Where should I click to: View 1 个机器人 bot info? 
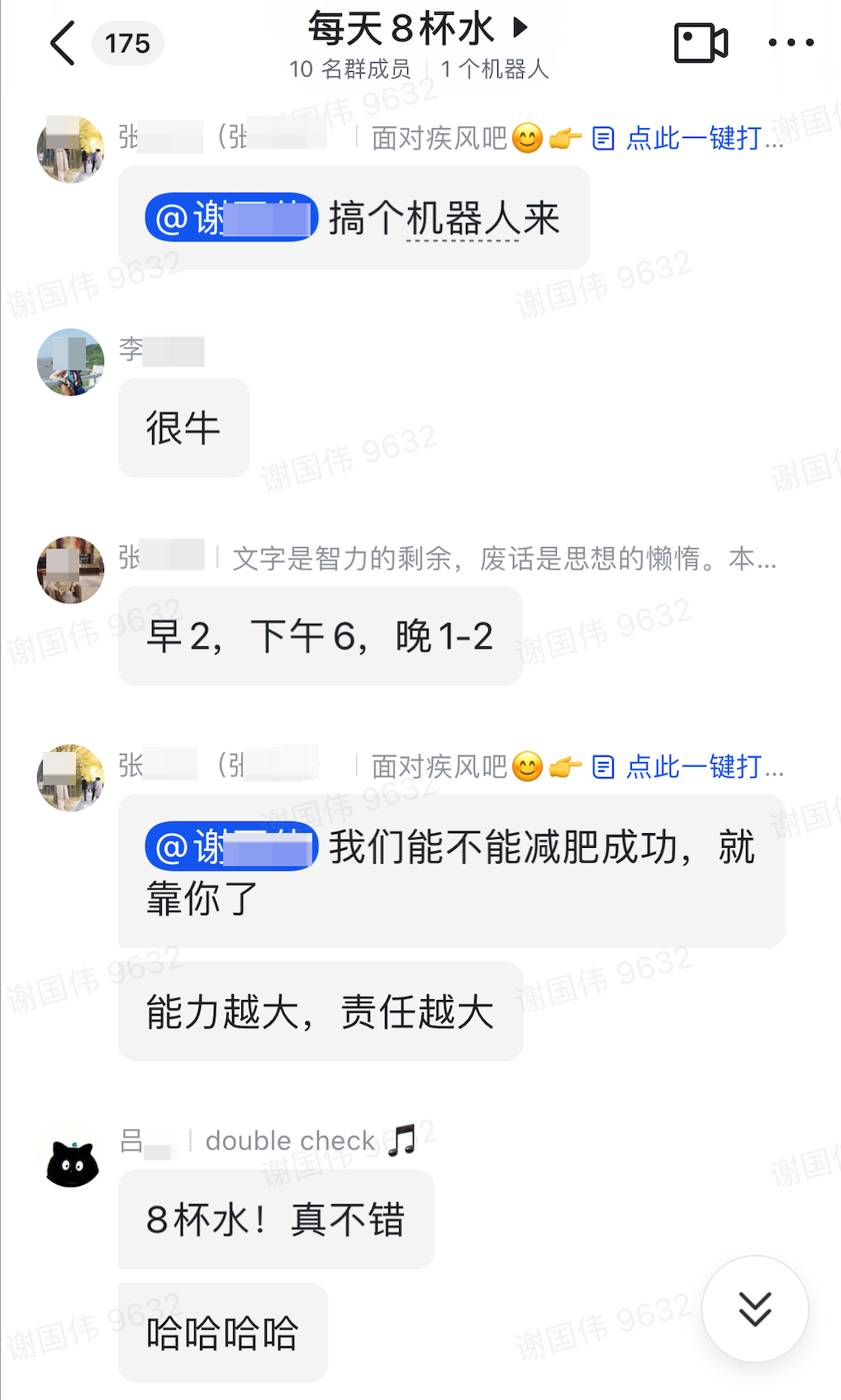tap(494, 69)
